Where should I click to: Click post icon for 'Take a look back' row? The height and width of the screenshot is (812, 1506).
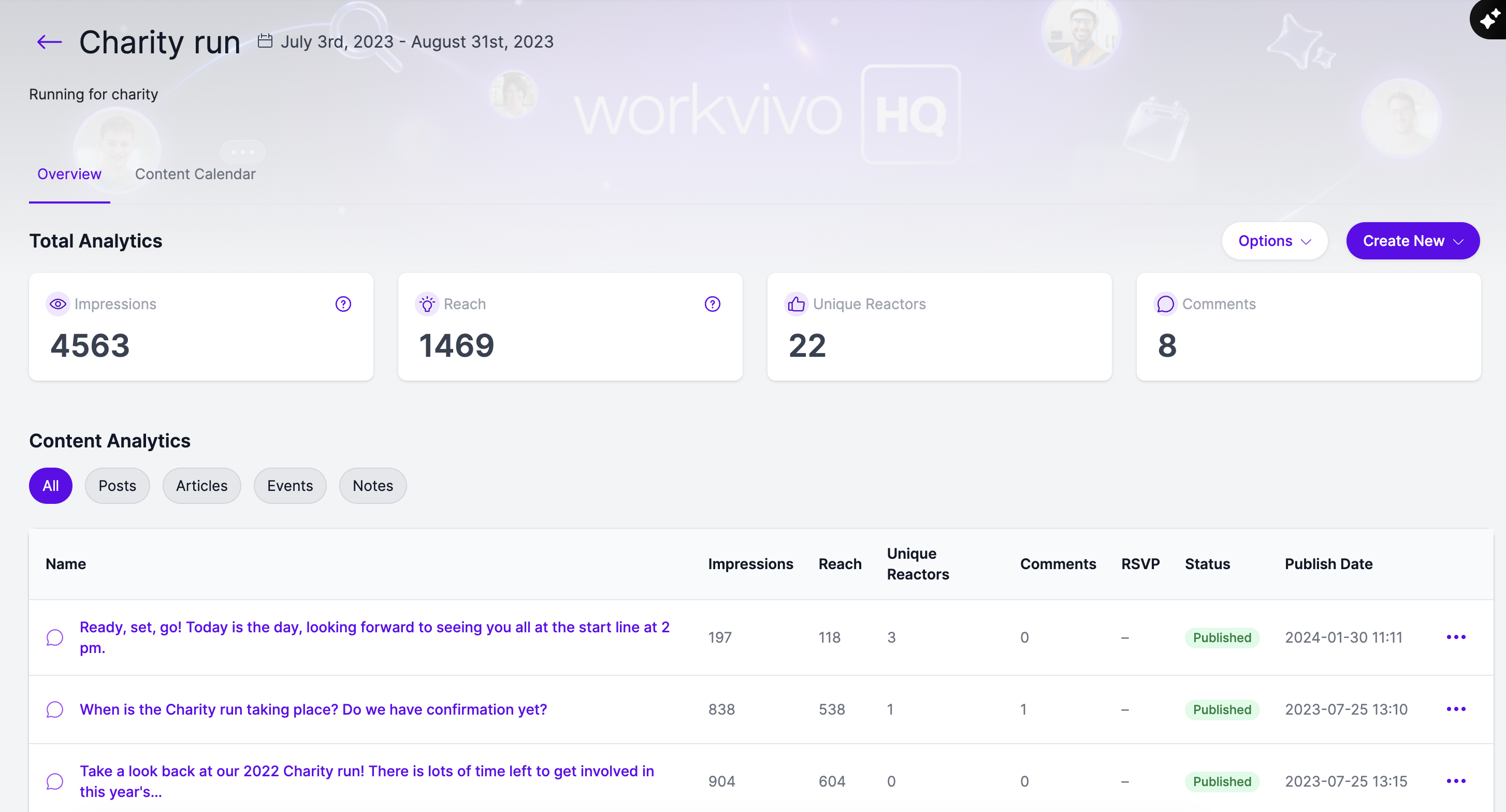(x=55, y=781)
